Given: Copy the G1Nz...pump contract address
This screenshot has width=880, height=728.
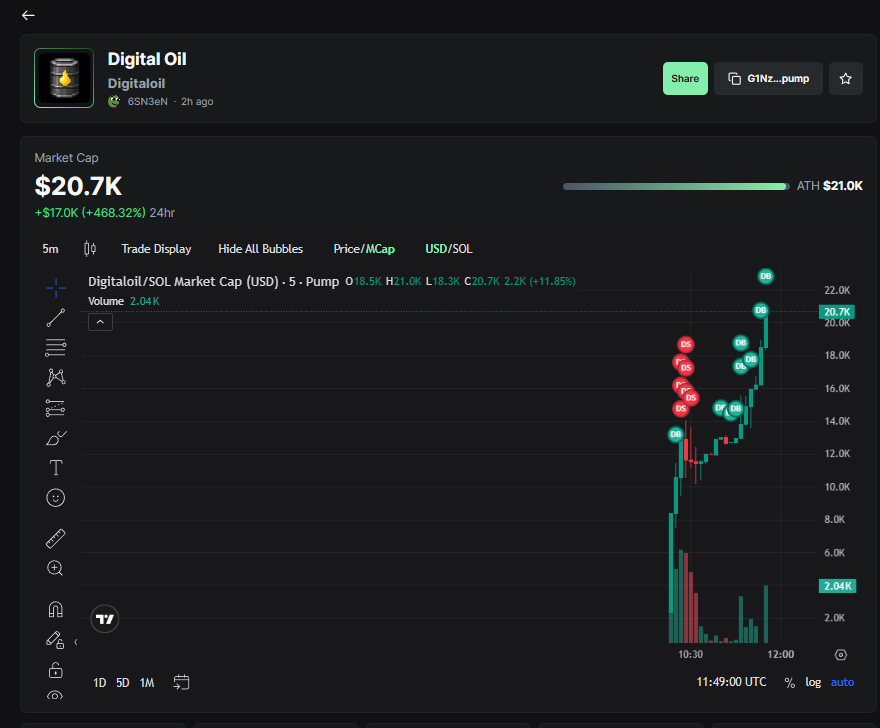Looking at the screenshot, I should (768, 79).
